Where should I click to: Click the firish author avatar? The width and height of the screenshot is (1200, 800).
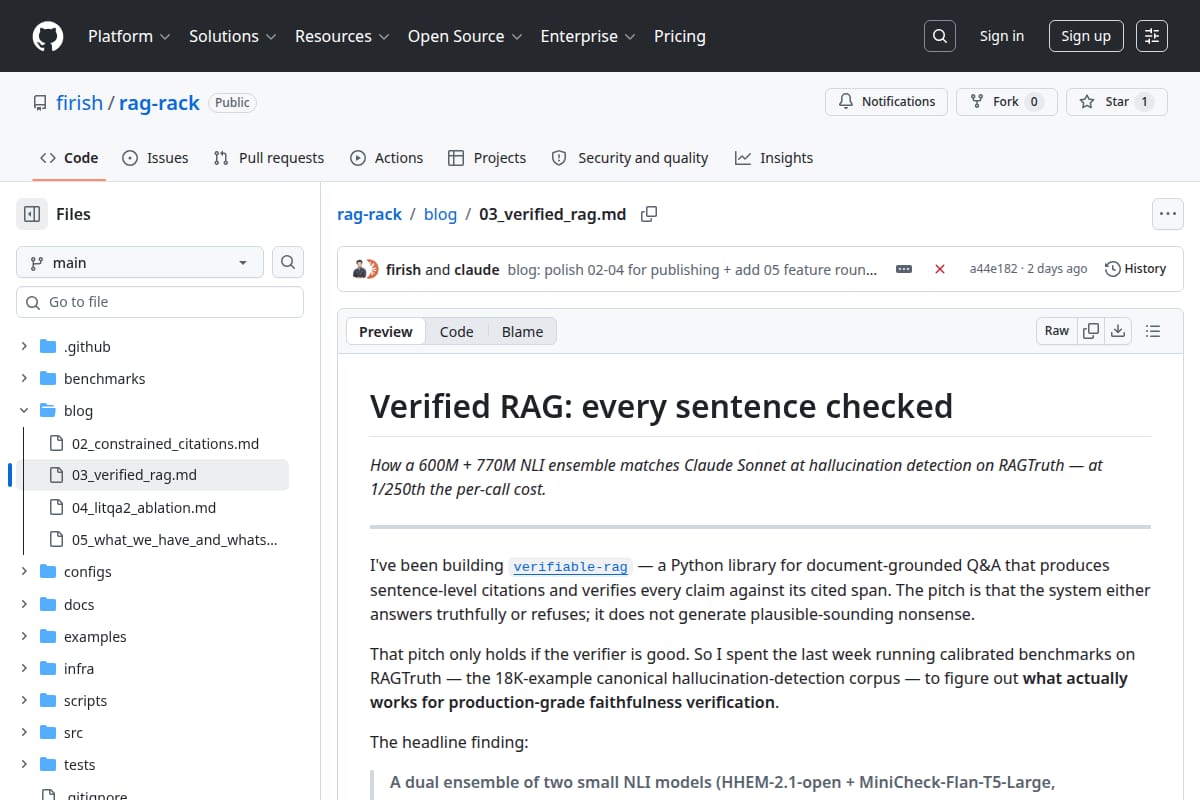pyautogui.click(x=359, y=269)
